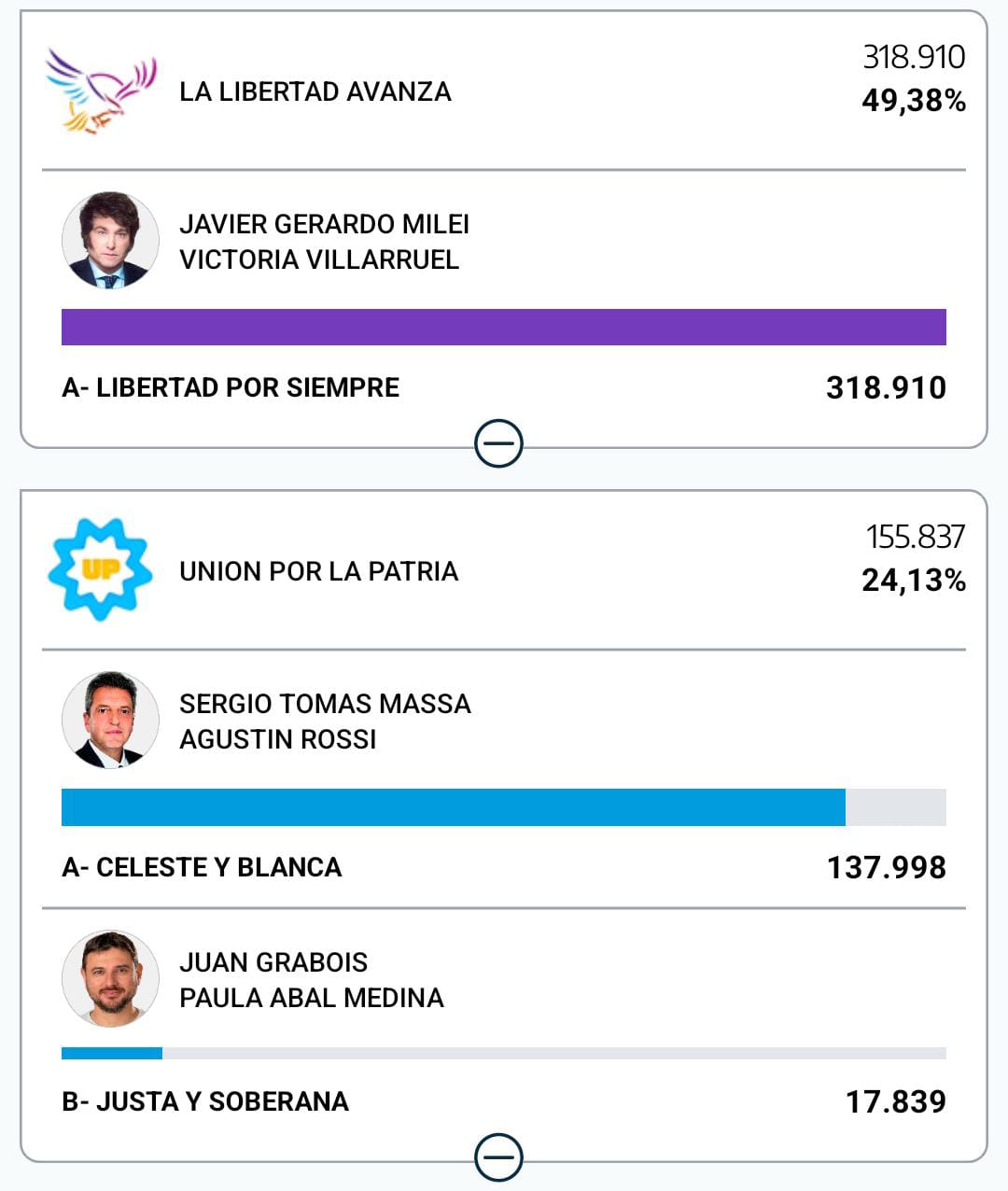Click the blue Celeste y Blanca bar
The width and height of the screenshot is (1008, 1191).
454,807
